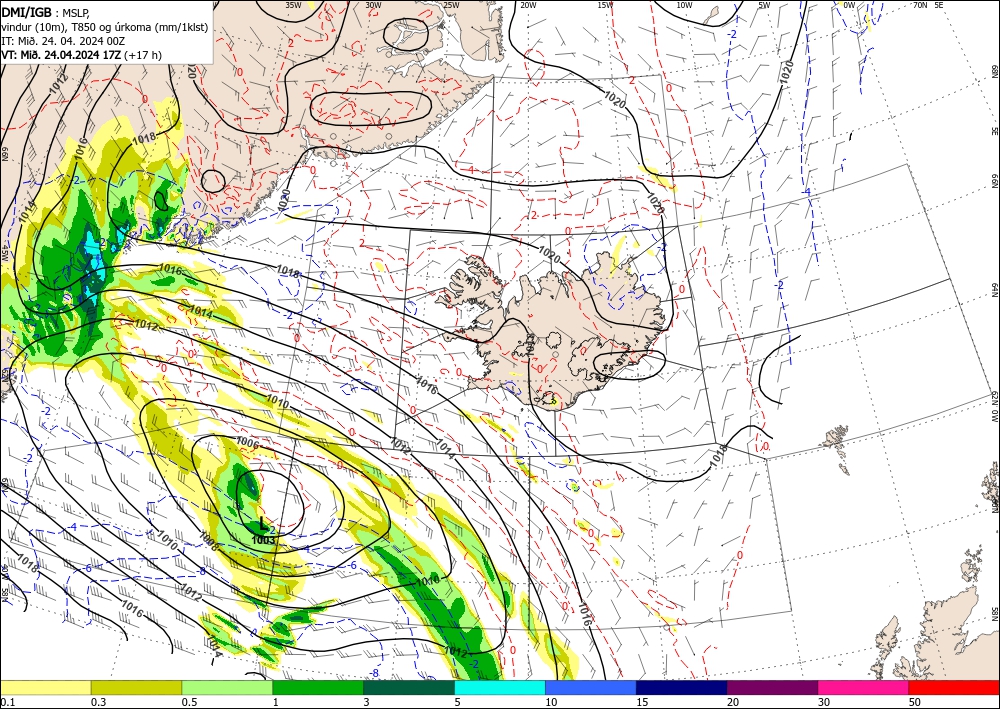The width and height of the screenshot is (1000, 709).
Task: Click the dark green 3–5 legend swatch
Action: coord(409,687)
